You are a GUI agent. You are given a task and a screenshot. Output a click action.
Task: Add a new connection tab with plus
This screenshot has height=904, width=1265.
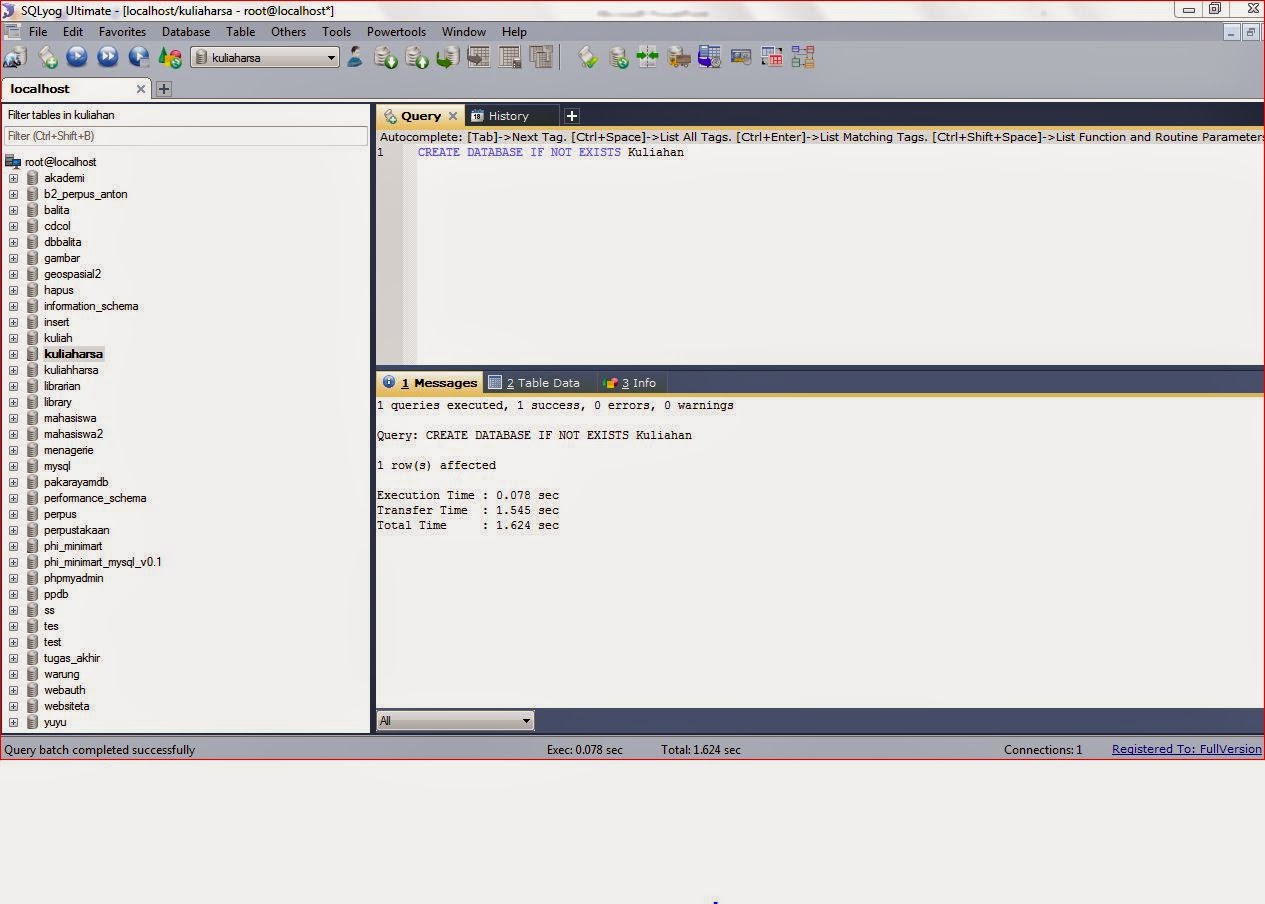(164, 89)
